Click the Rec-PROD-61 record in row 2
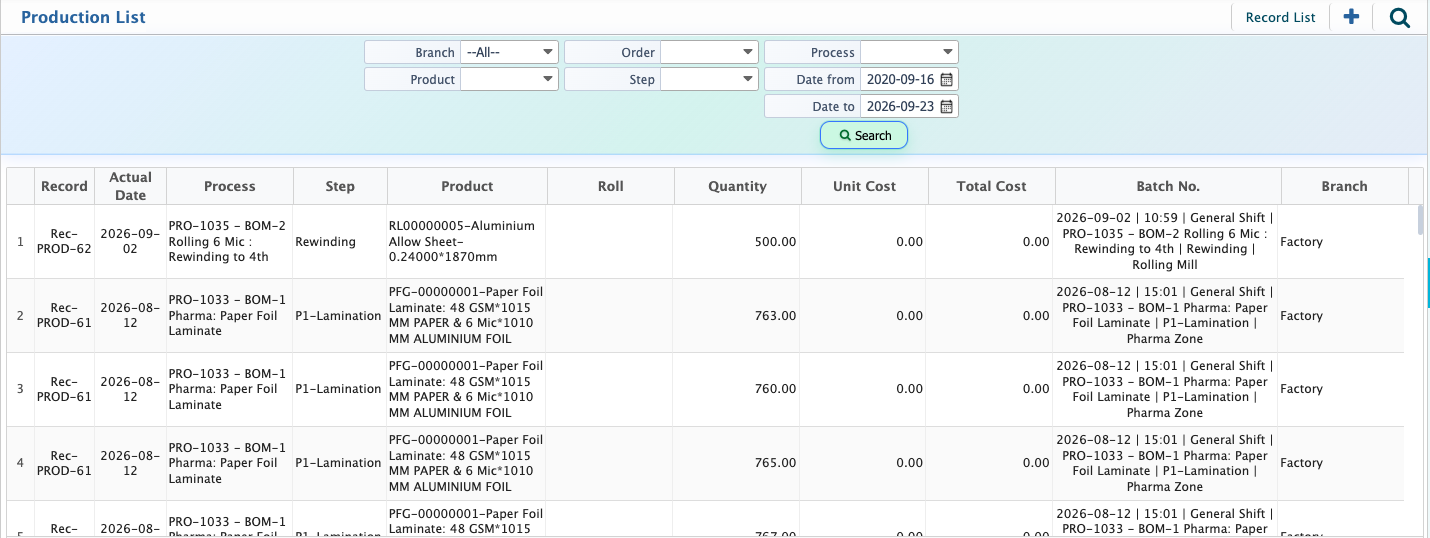1430x538 pixels. tap(64, 316)
